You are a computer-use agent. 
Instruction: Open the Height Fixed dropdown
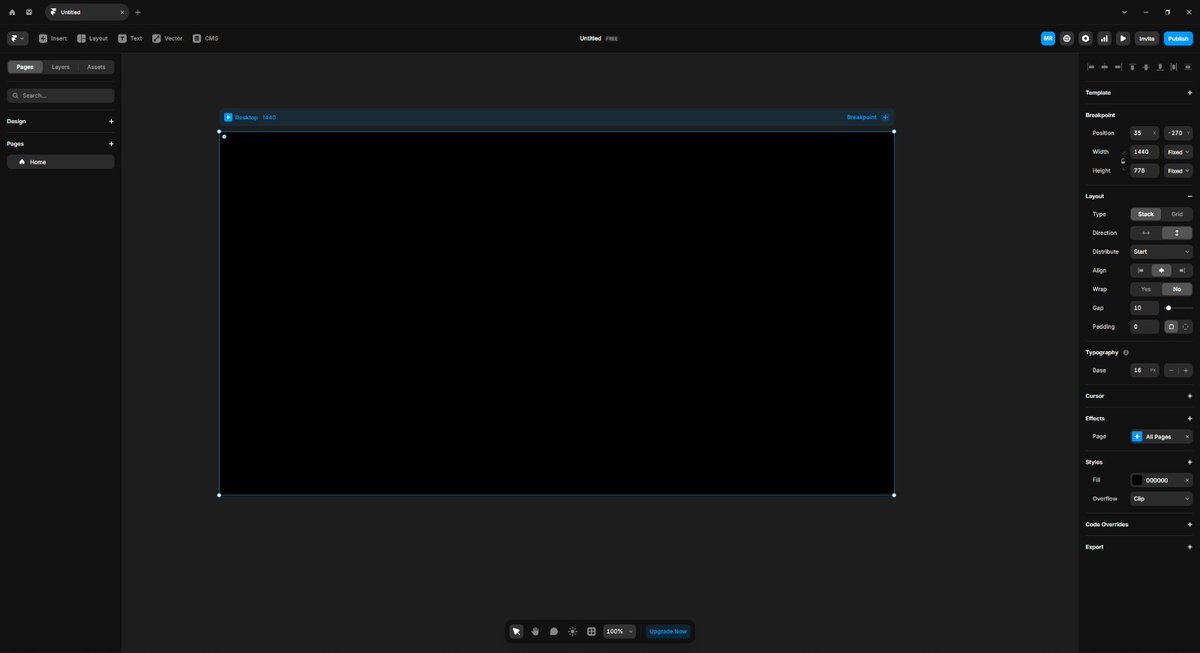(1178, 171)
